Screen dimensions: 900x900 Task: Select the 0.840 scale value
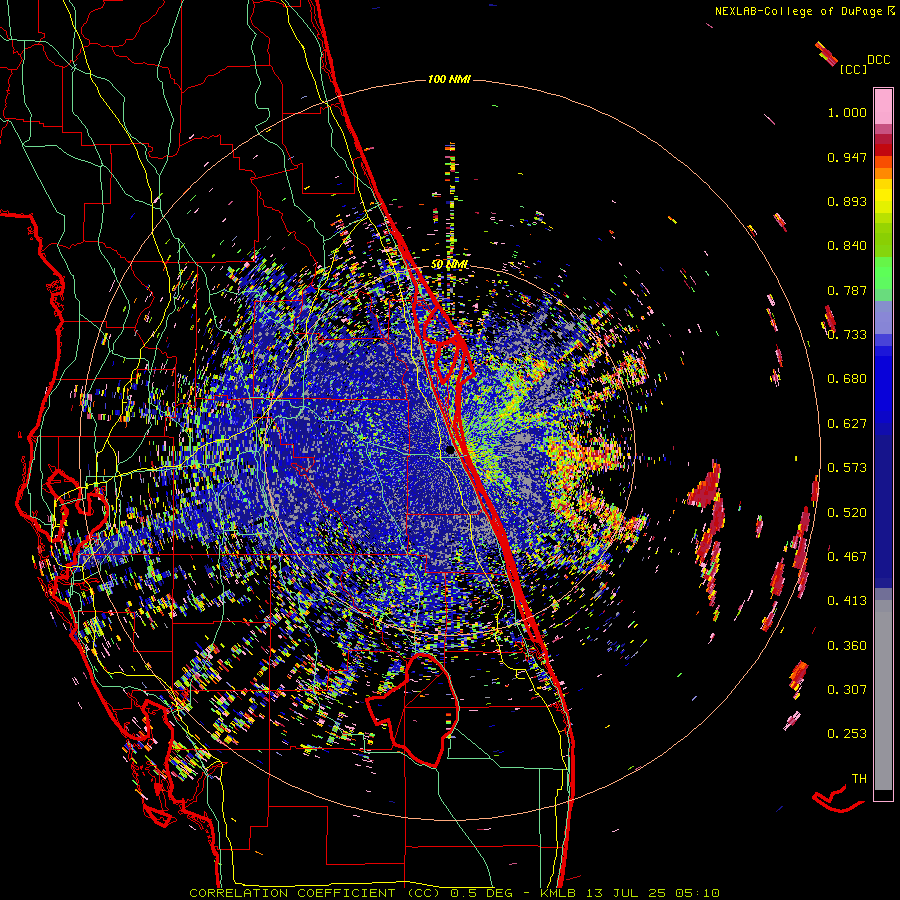[847, 246]
